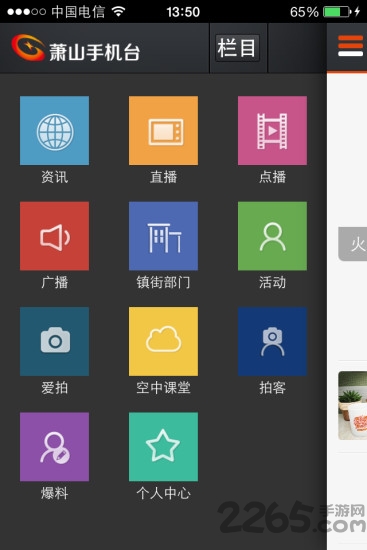
Task: Tap the gray 火 button at right edge
Action: point(353,244)
